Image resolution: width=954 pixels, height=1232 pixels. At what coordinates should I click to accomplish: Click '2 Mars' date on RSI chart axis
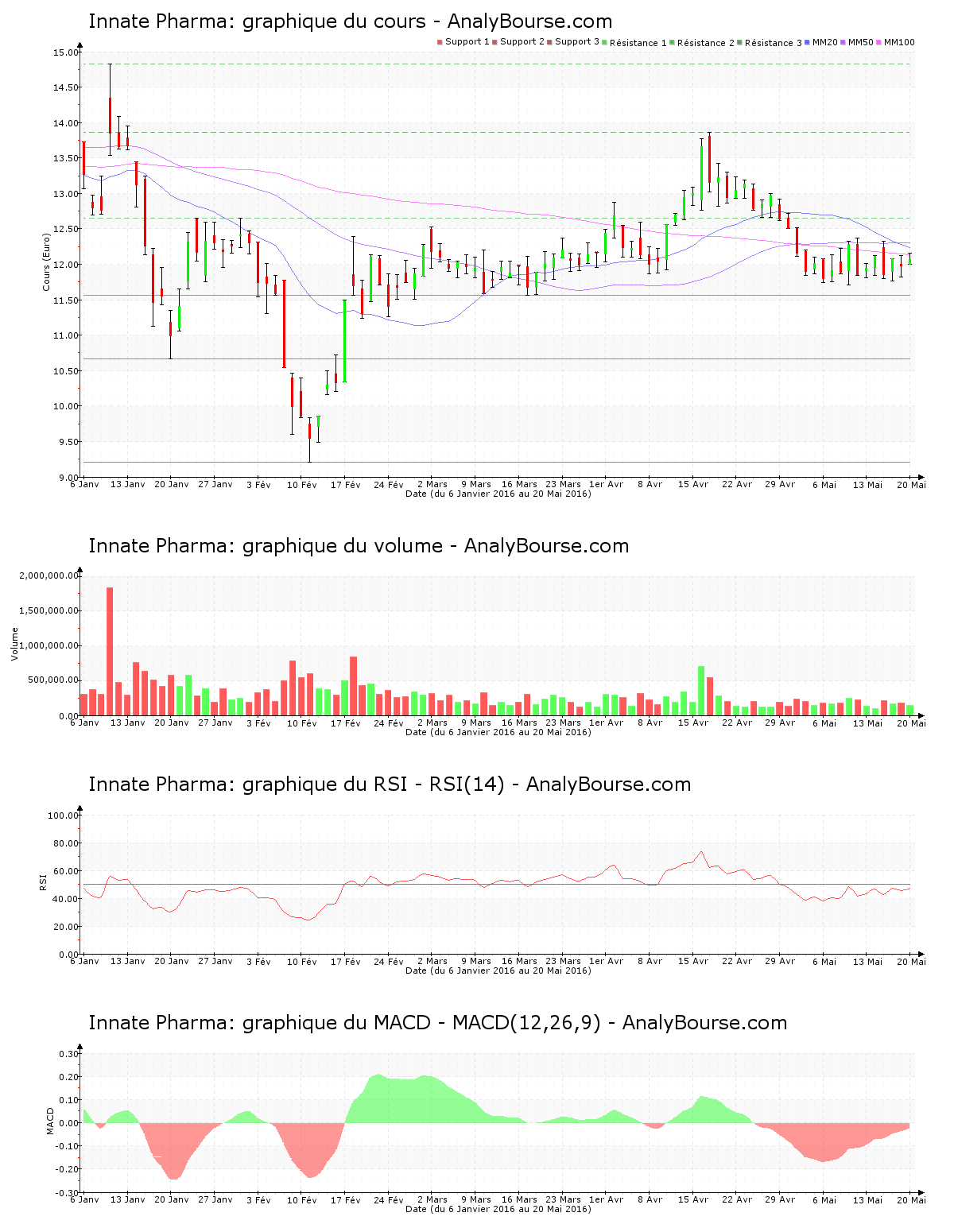tap(432, 961)
